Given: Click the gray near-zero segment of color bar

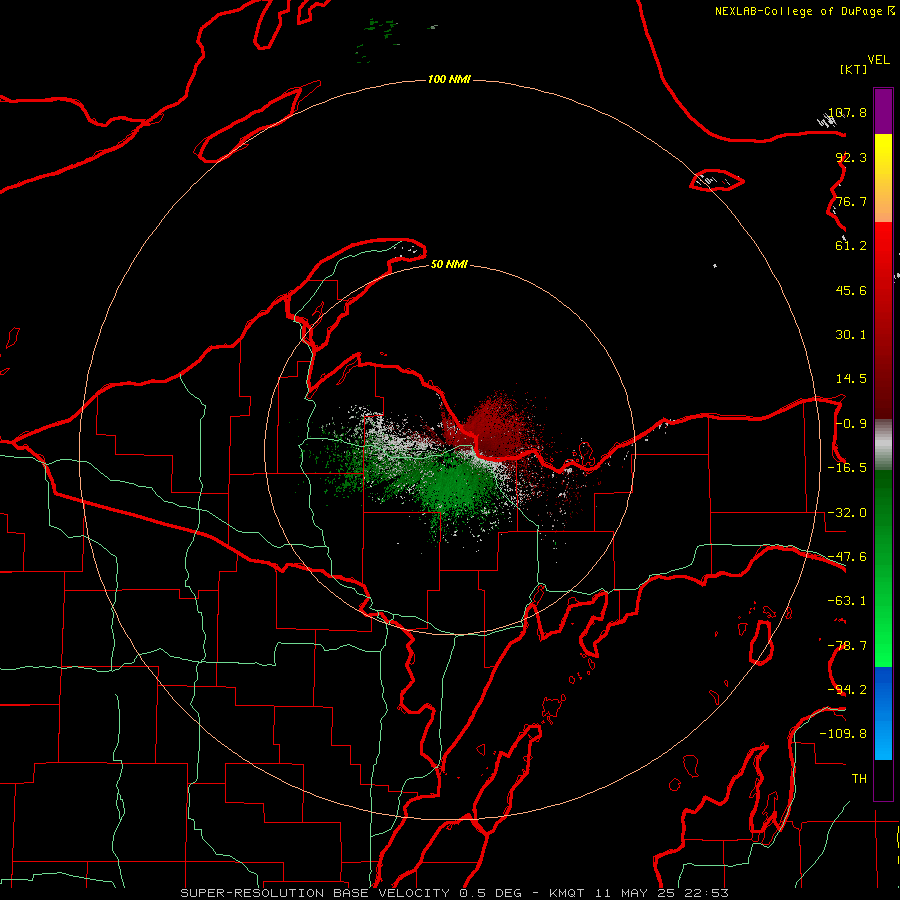Looking at the screenshot, I should pos(883,445).
